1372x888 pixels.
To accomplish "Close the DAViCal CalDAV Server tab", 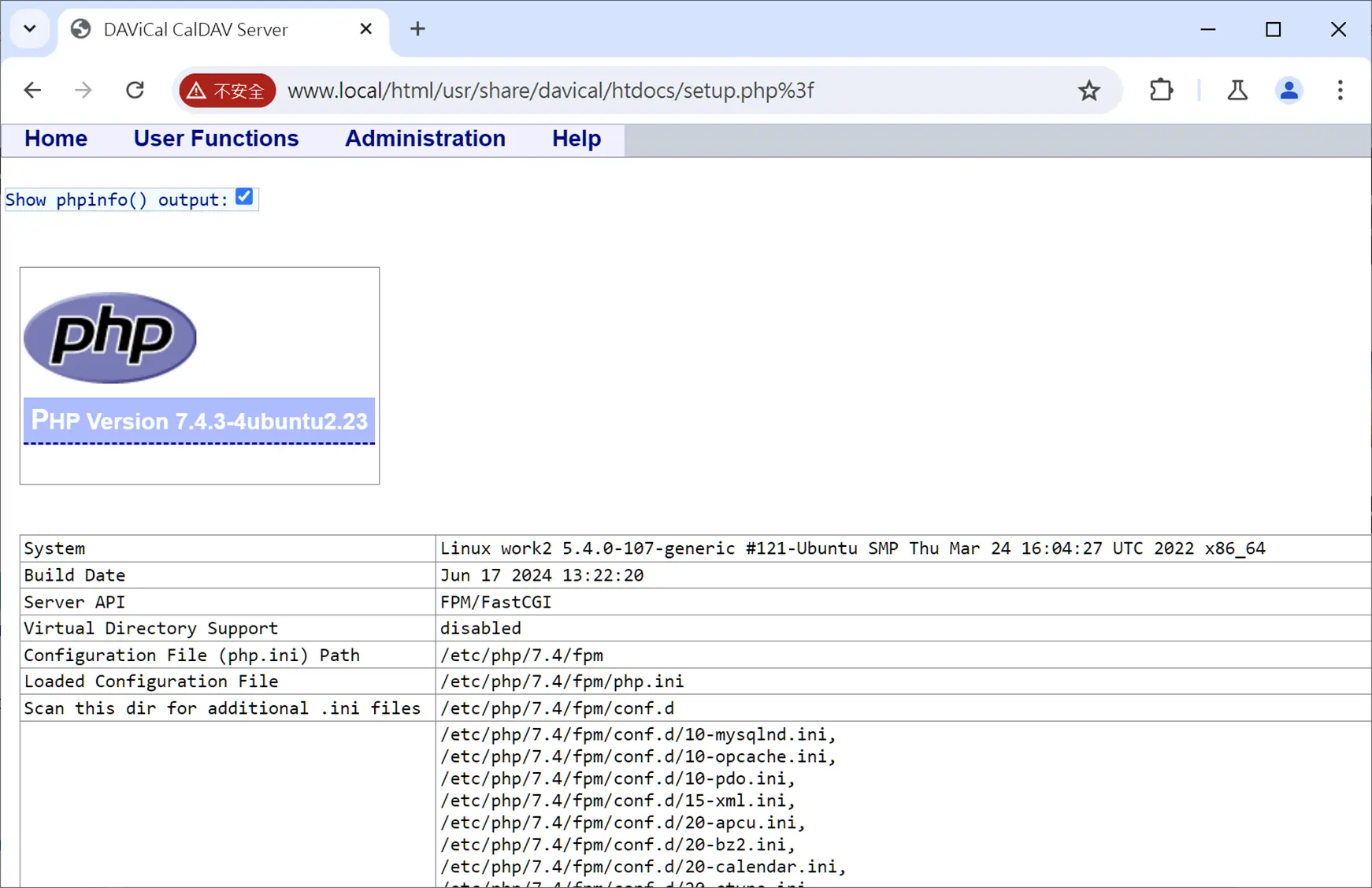I will [x=365, y=29].
